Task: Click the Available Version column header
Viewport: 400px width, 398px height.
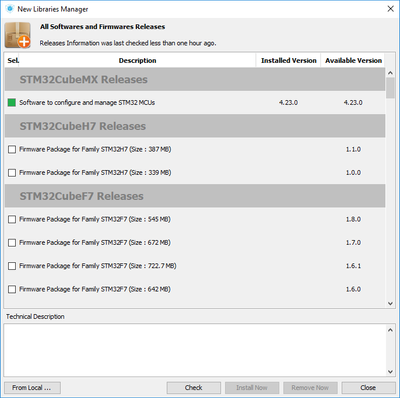Action: click(353, 60)
